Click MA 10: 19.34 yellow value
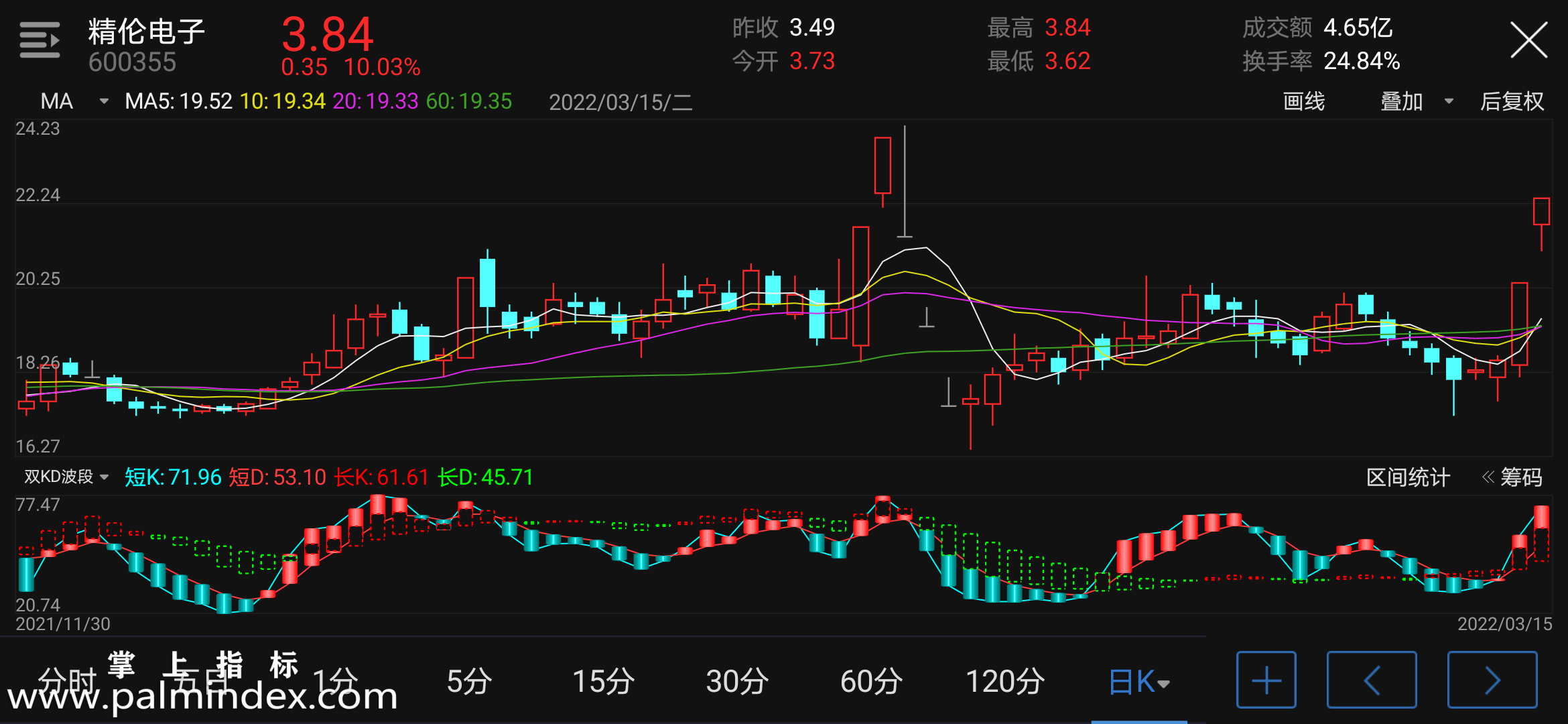The image size is (1568, 724). click(x=282, y=101)
